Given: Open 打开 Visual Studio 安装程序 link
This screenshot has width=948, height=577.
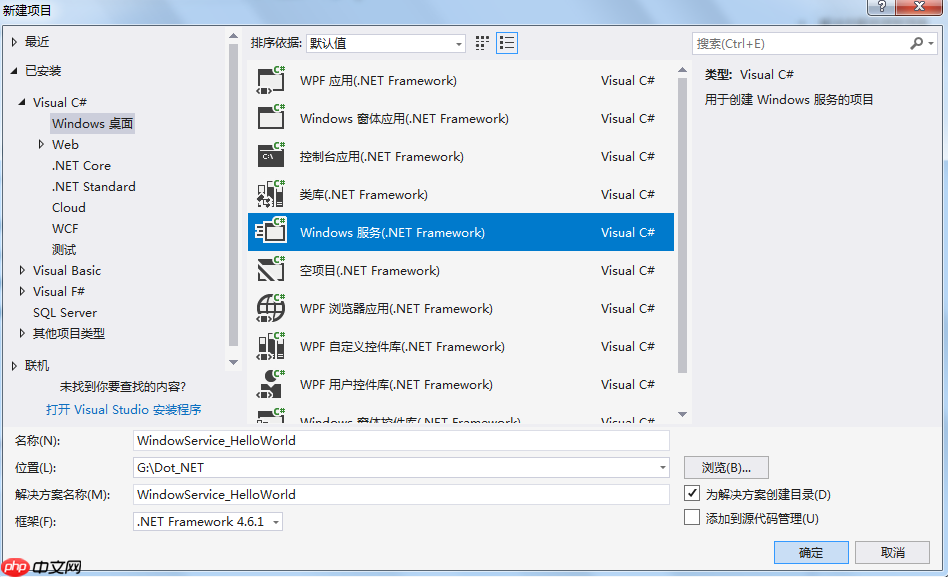Looking at the screenshot, I should click(123, 409).
